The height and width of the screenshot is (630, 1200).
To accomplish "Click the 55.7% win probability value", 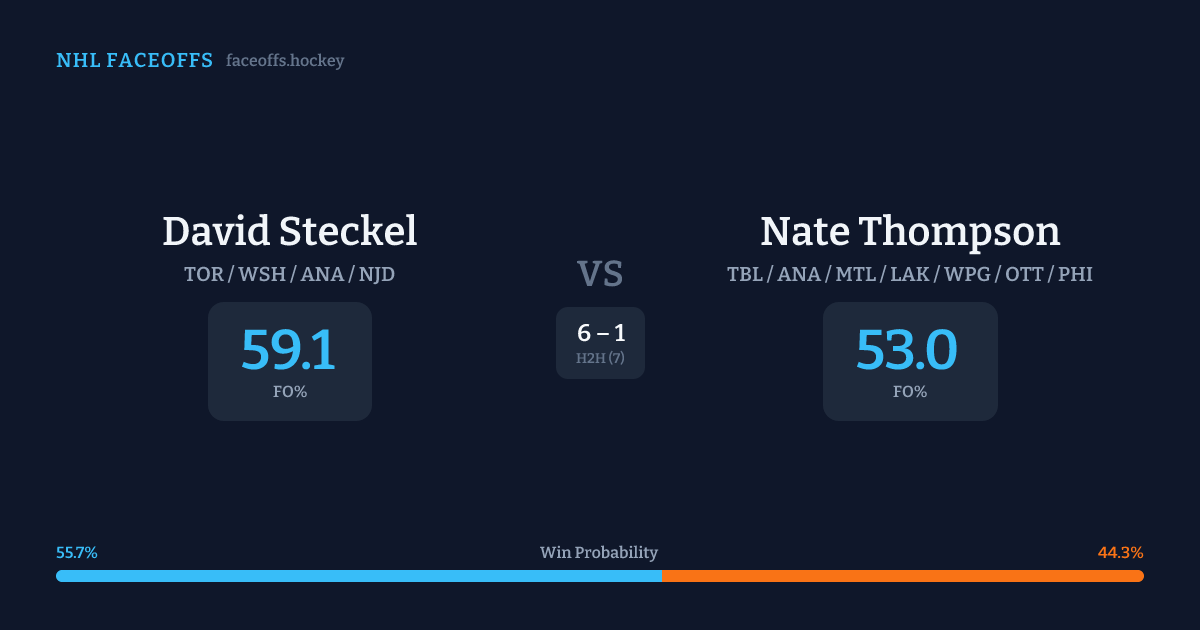I will click(x=77, y=553).
